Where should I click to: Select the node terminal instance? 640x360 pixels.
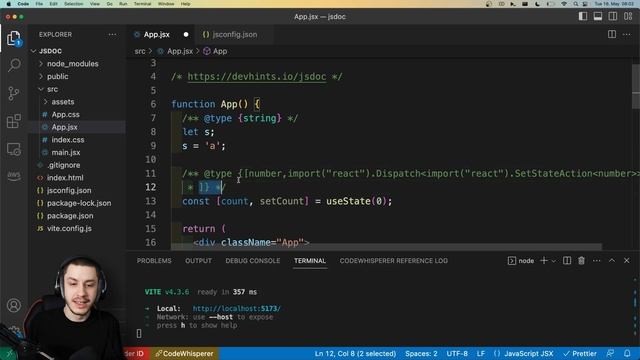(x=521, y=260)
